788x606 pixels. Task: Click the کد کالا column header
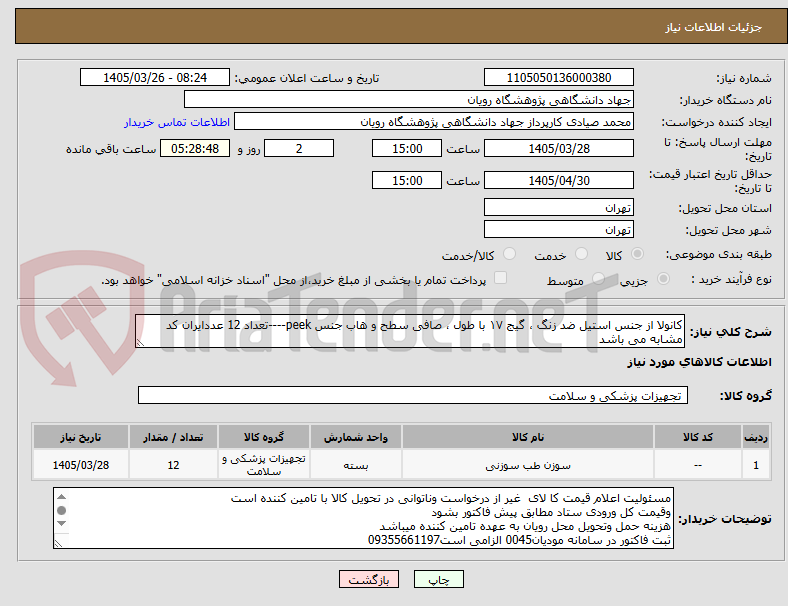point(698,437)
